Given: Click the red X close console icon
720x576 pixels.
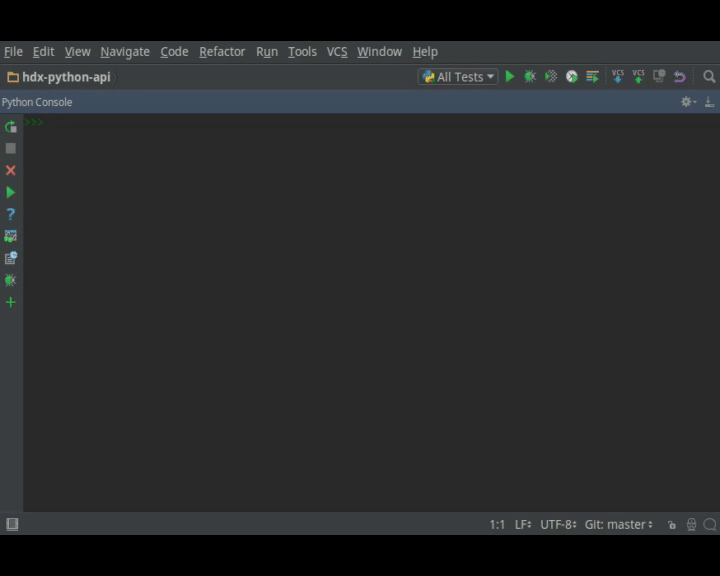Looking at the screenshot, I should (11, 170).
